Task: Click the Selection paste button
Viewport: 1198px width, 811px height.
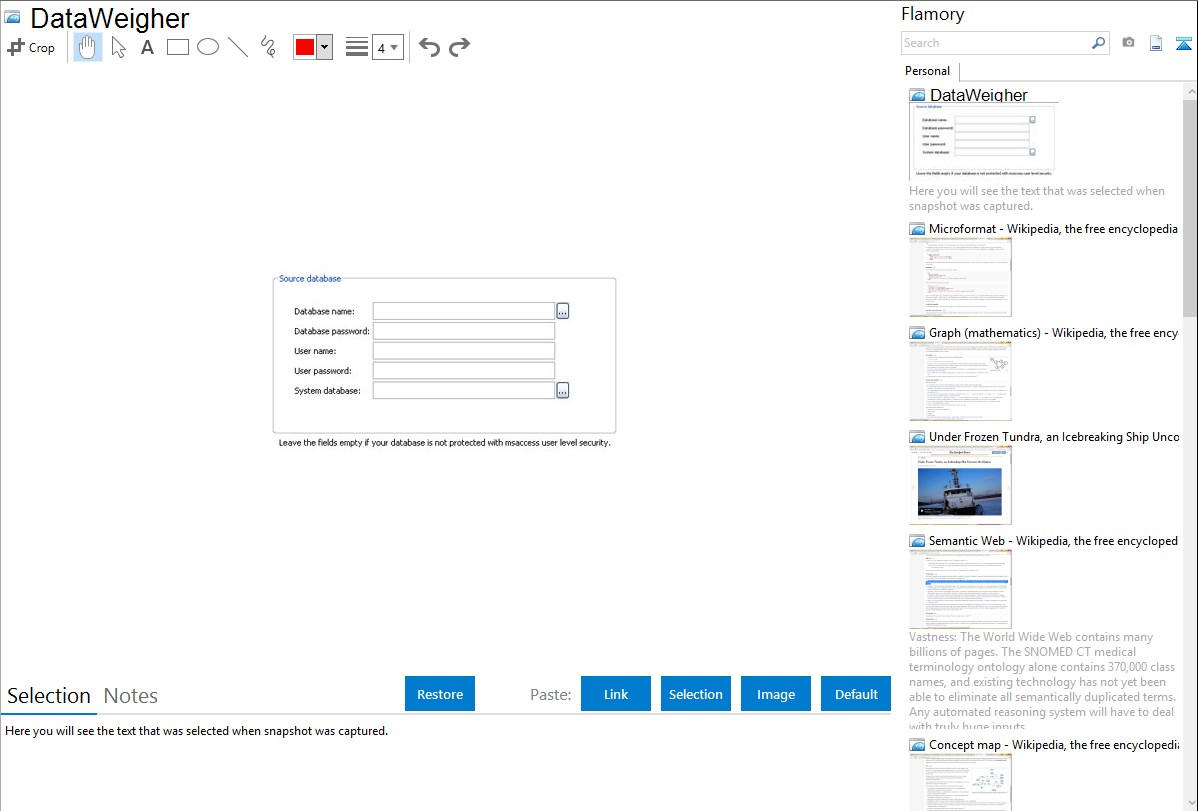Action: click(x=696, y=694)
